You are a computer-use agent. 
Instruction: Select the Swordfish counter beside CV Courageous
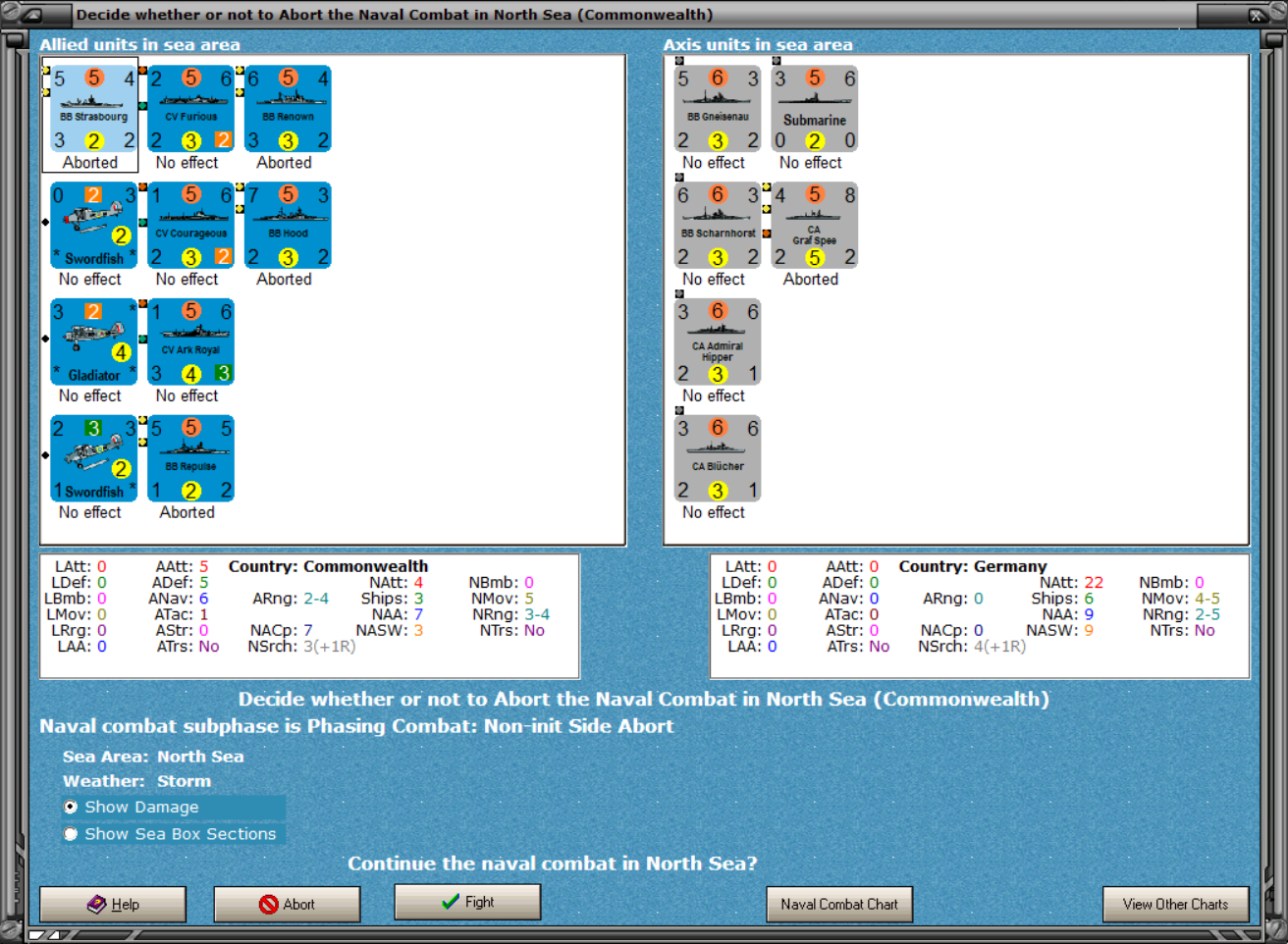(94, 226)
